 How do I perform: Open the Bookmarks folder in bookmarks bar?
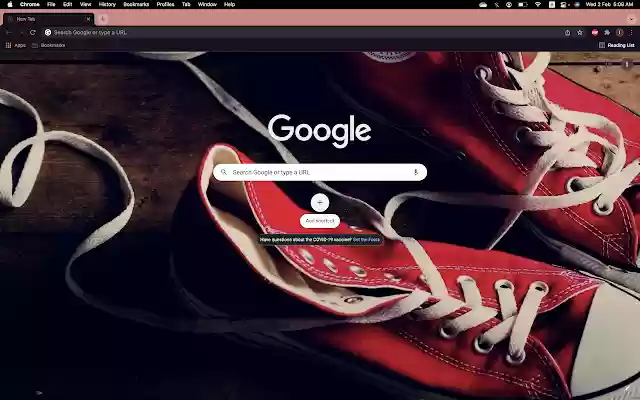pos(49,45)
